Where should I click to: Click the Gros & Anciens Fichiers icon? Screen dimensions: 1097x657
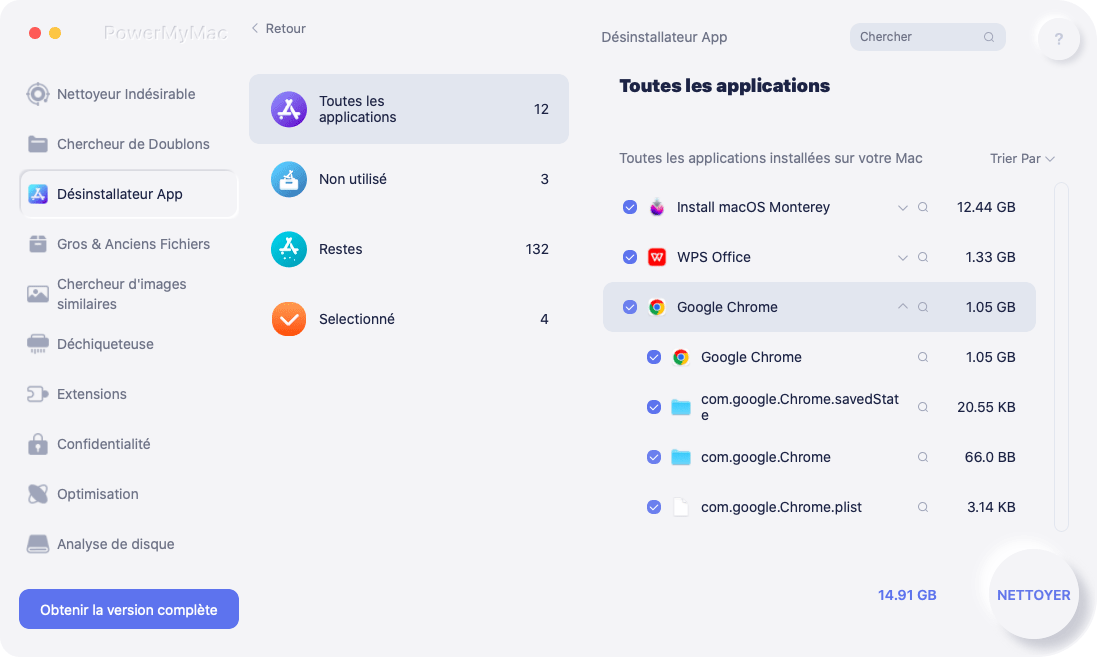point(38,244)
